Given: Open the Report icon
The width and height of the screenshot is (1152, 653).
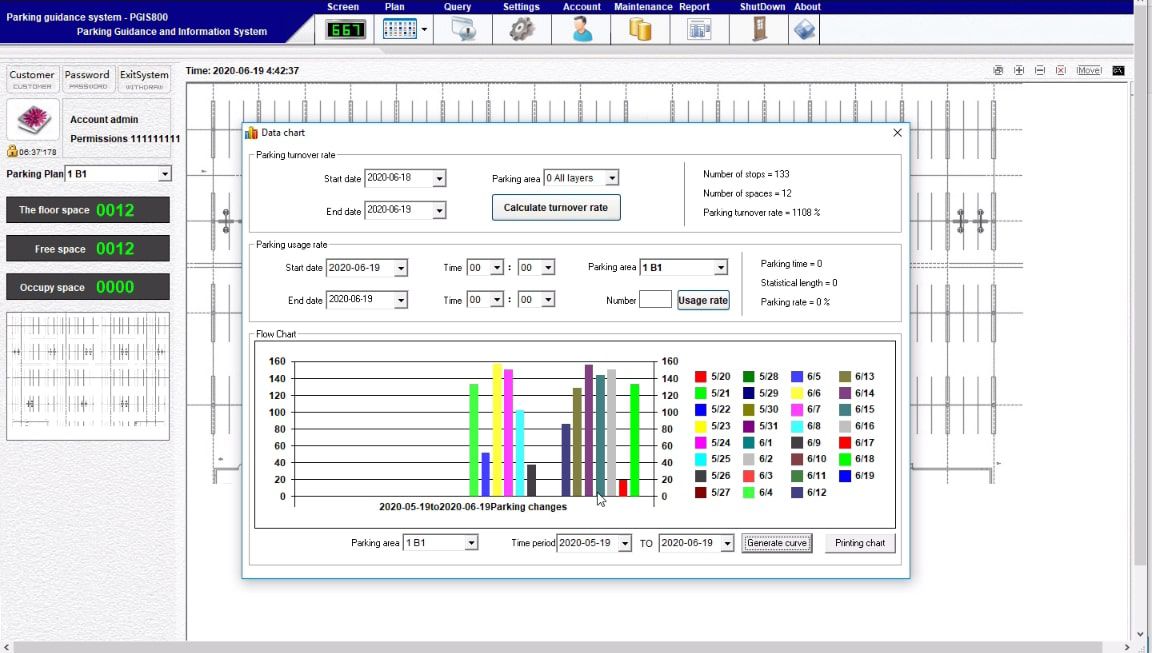Looking at the screenshot, I should (699, 30).
